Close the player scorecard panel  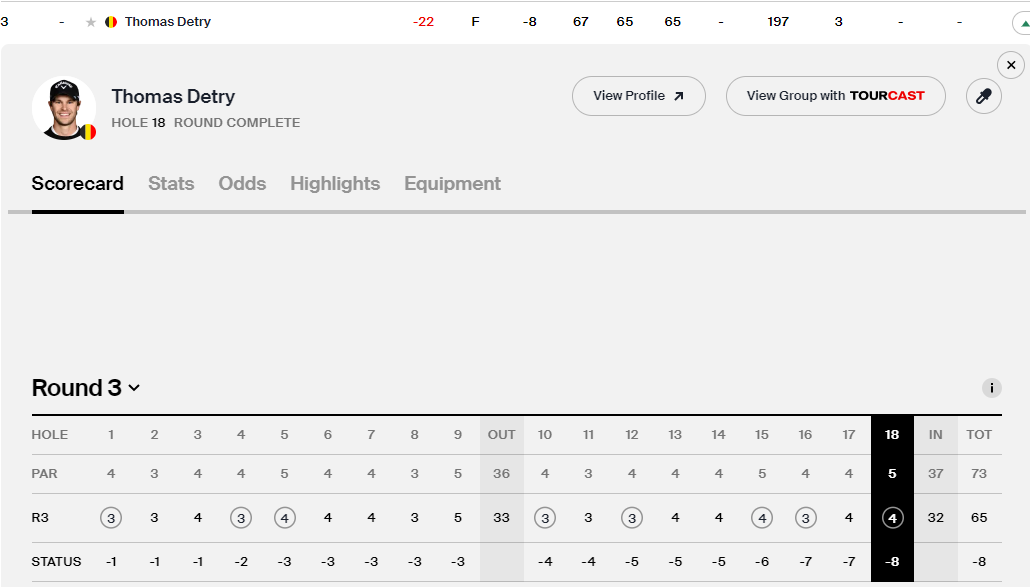1011,65
